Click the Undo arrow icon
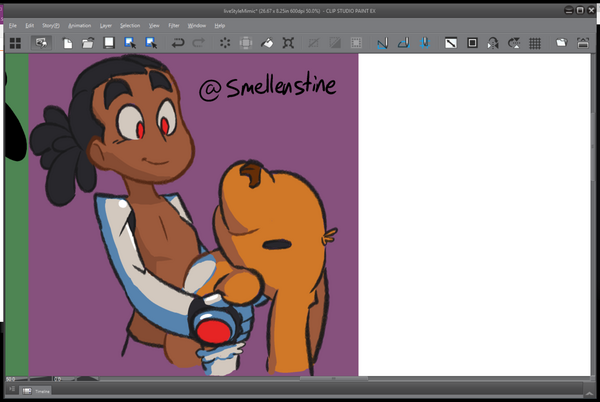This screenshot has height=402, width=600. coord(178,43)
